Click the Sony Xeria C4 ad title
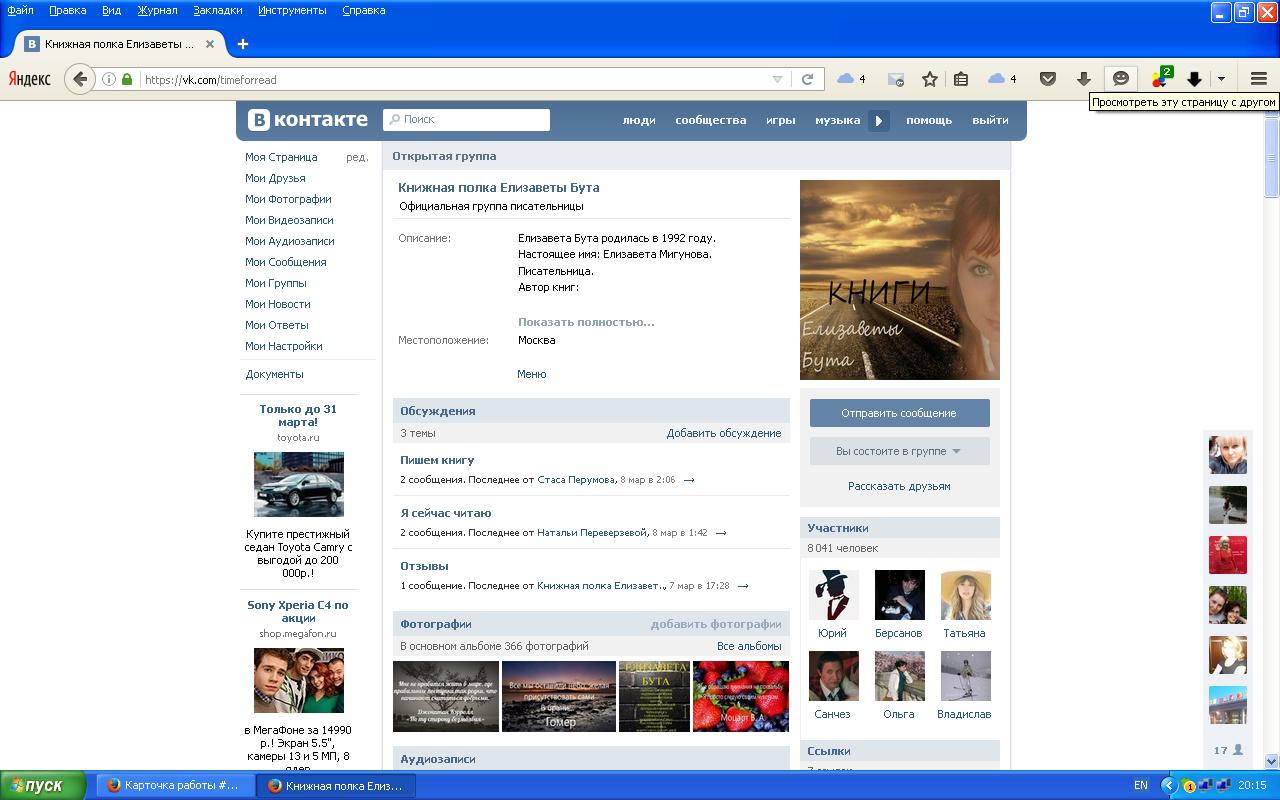 point(298,611)
